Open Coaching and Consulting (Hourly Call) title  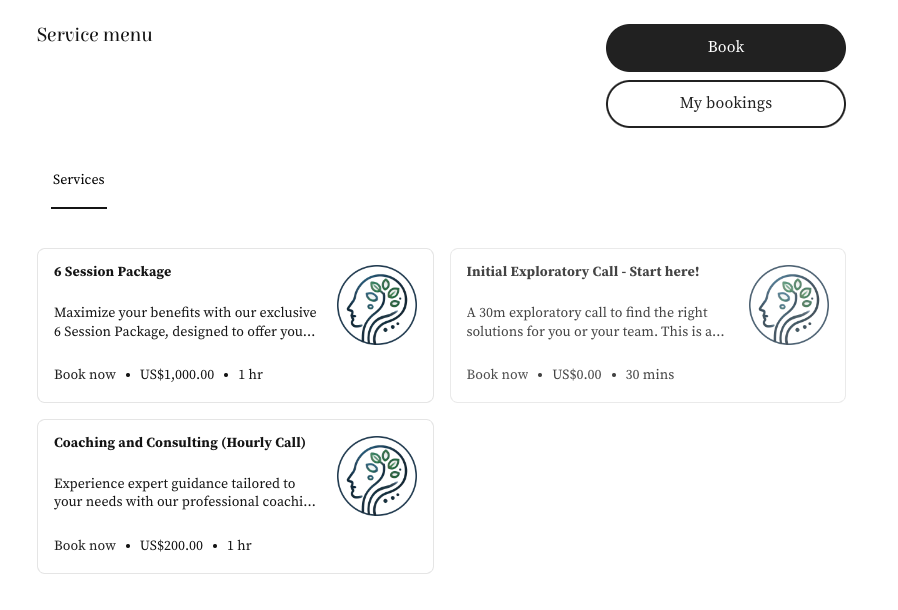point(180,443)
